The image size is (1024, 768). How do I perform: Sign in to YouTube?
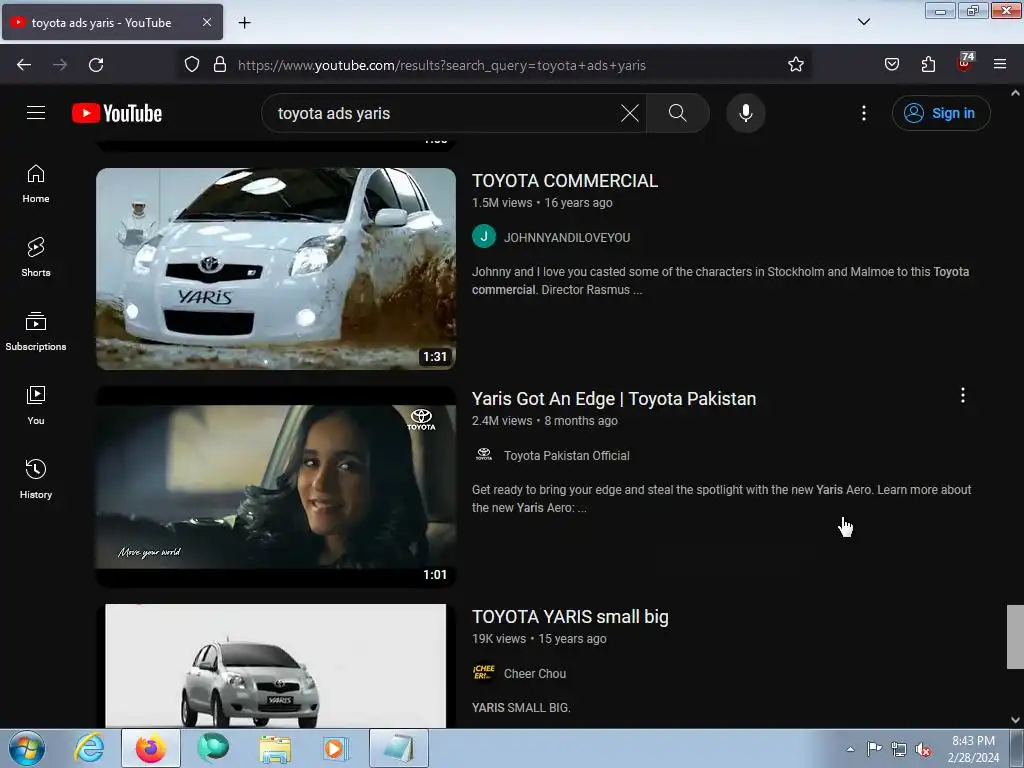pyautogui.click(x=941, y=113)
